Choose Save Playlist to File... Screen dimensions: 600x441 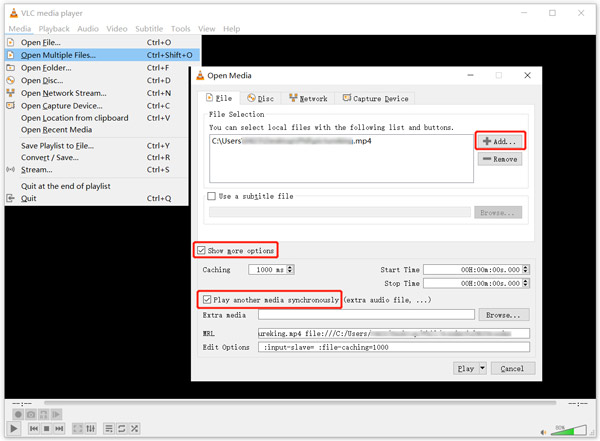click(97, 146)
